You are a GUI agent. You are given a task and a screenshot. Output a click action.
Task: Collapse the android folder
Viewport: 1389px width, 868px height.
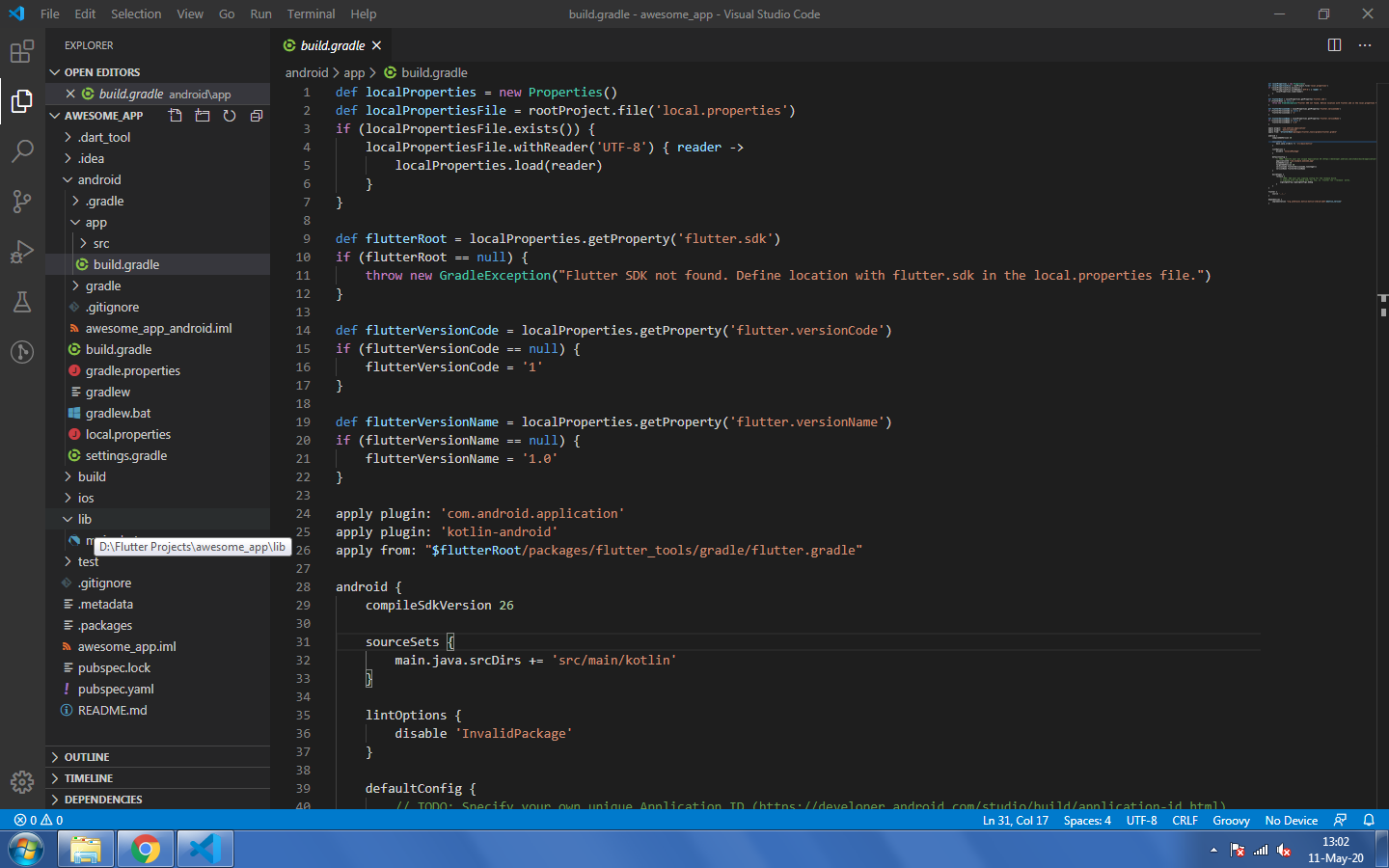pyautogui.click(x=158, y=179)
